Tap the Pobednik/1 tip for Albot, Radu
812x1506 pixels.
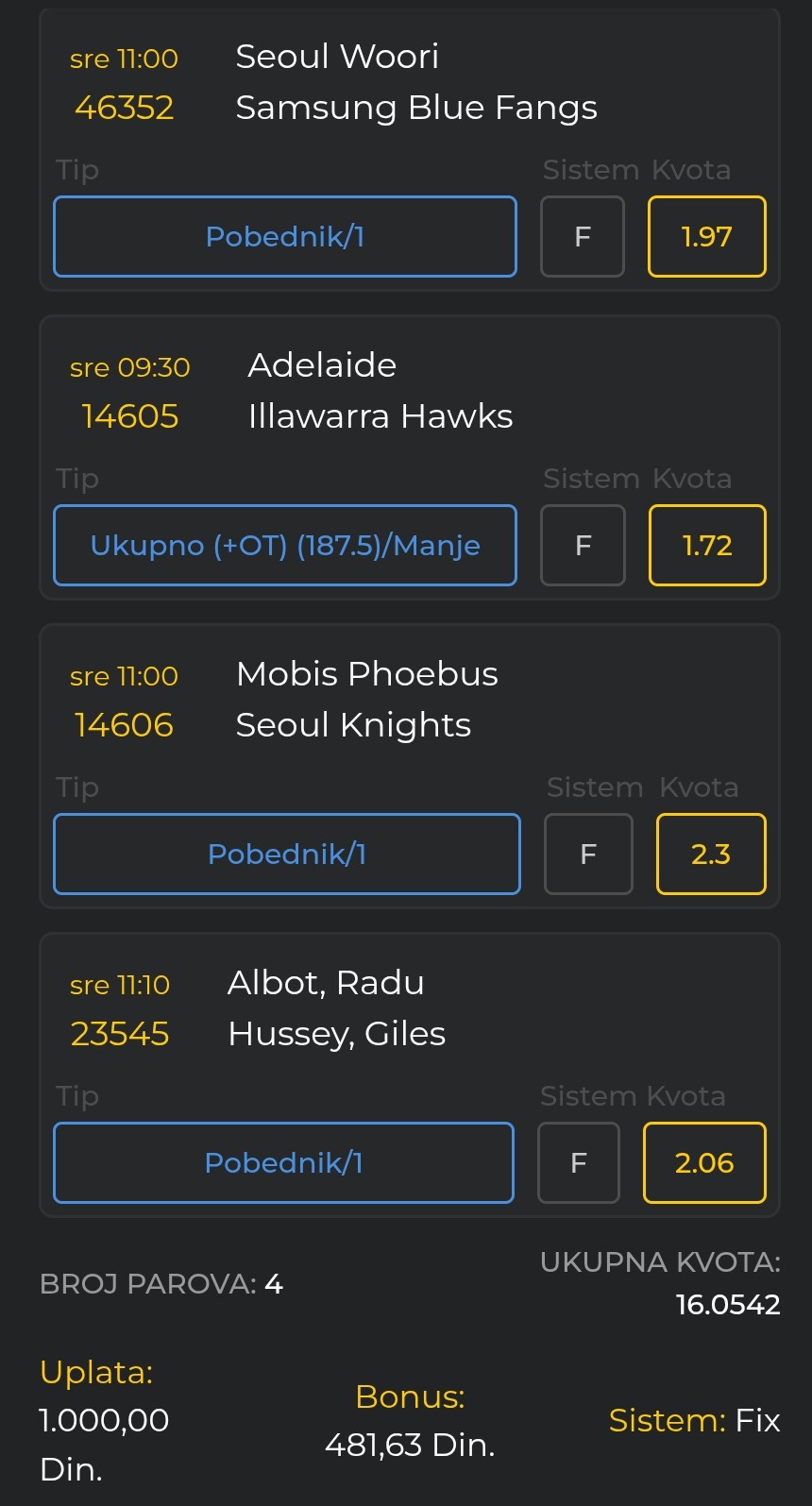(x=283, y=1162)
